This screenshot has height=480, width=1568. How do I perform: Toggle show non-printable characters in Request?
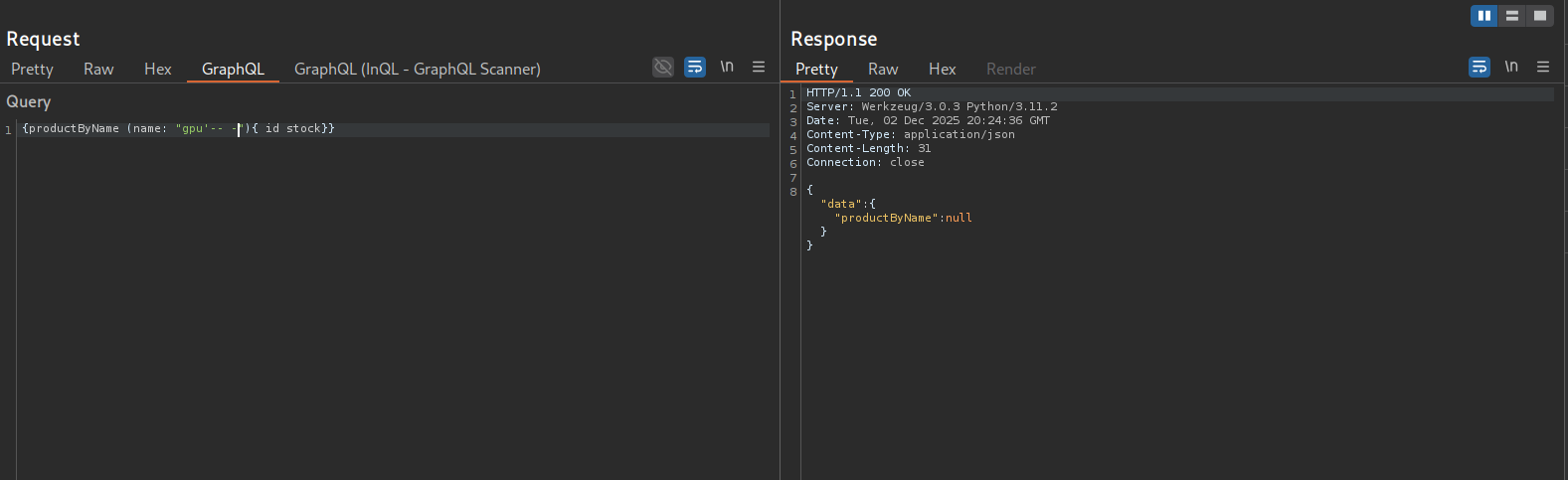coord(727,67)
